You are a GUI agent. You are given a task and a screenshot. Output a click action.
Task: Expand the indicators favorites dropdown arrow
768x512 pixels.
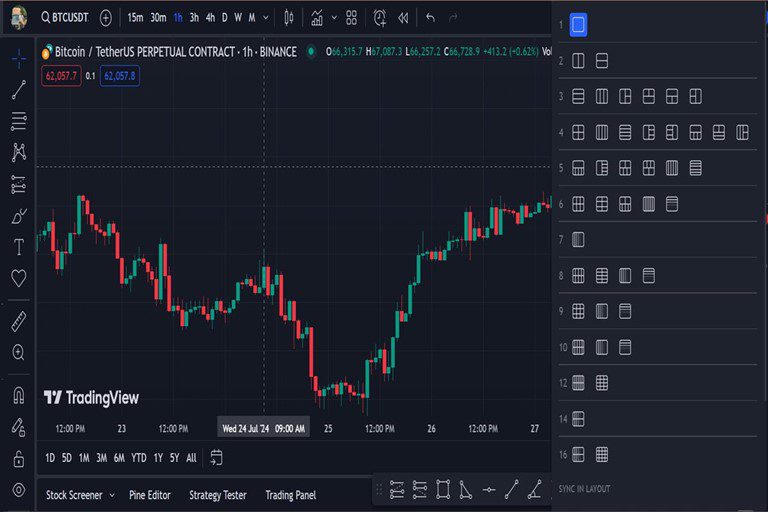(334, 18)
